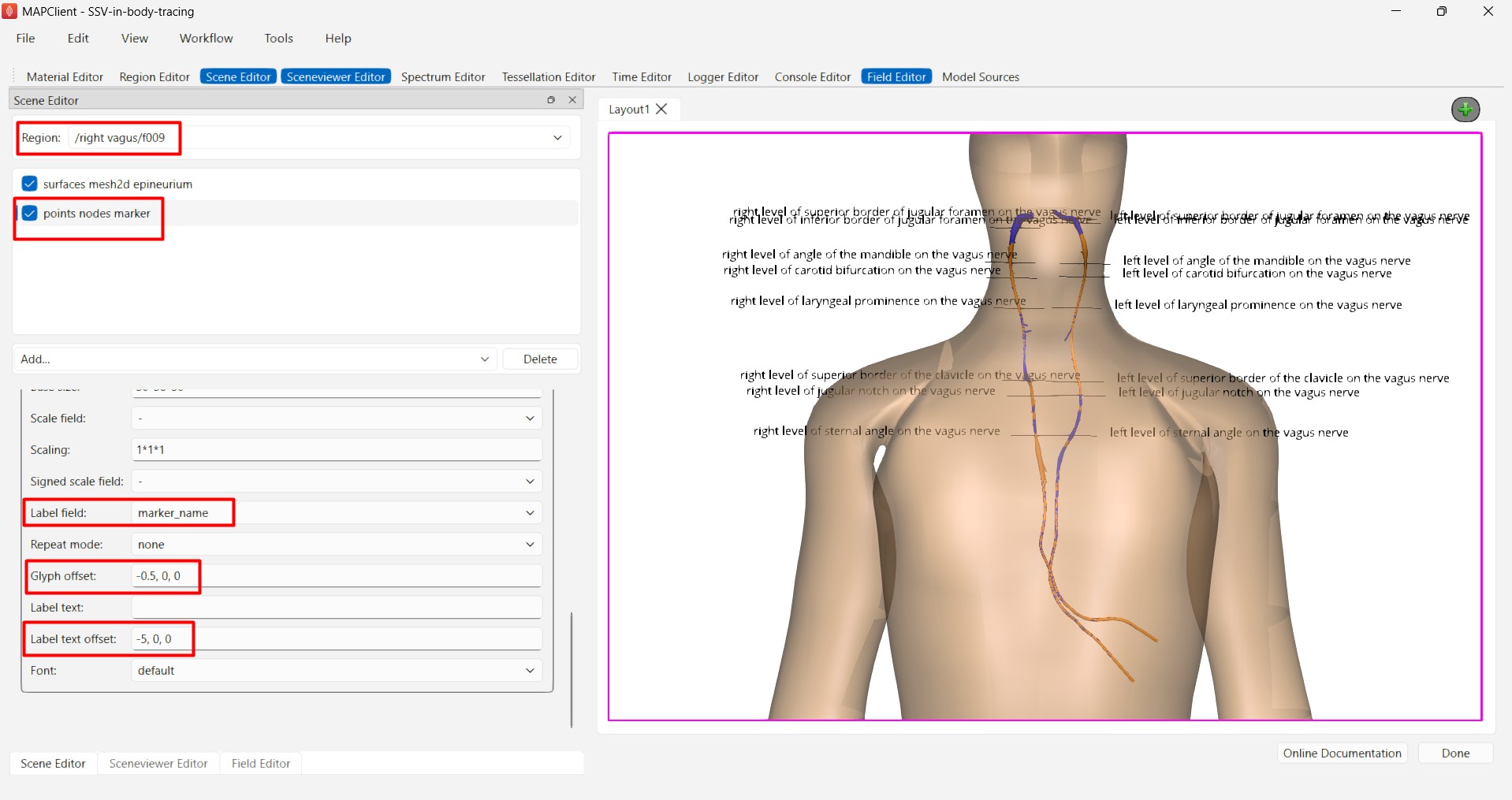Open the Edit menu
Screen dimensions: 1512x800
78,38
